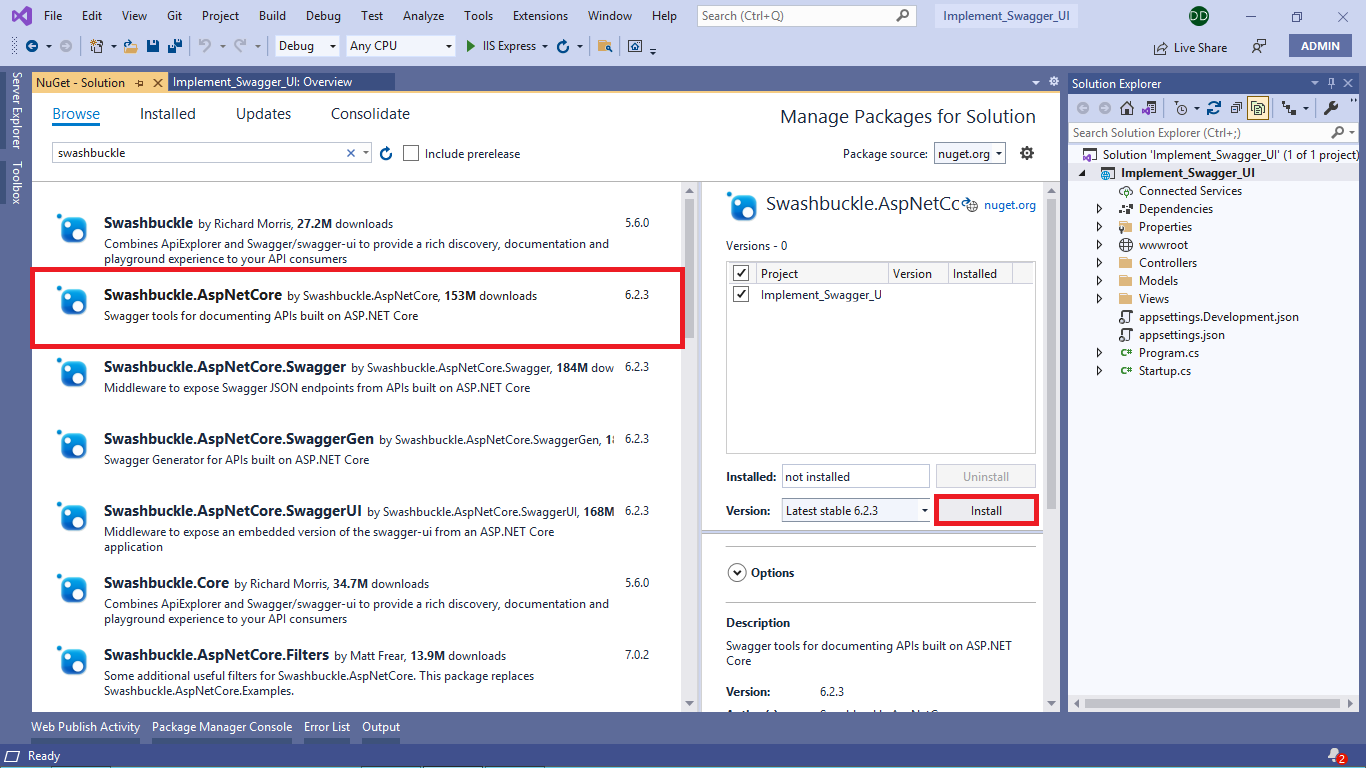Open the Refresh icon in Solution Explorer
Screen dimensions: 1366x768
click(x=1211, y=107)
